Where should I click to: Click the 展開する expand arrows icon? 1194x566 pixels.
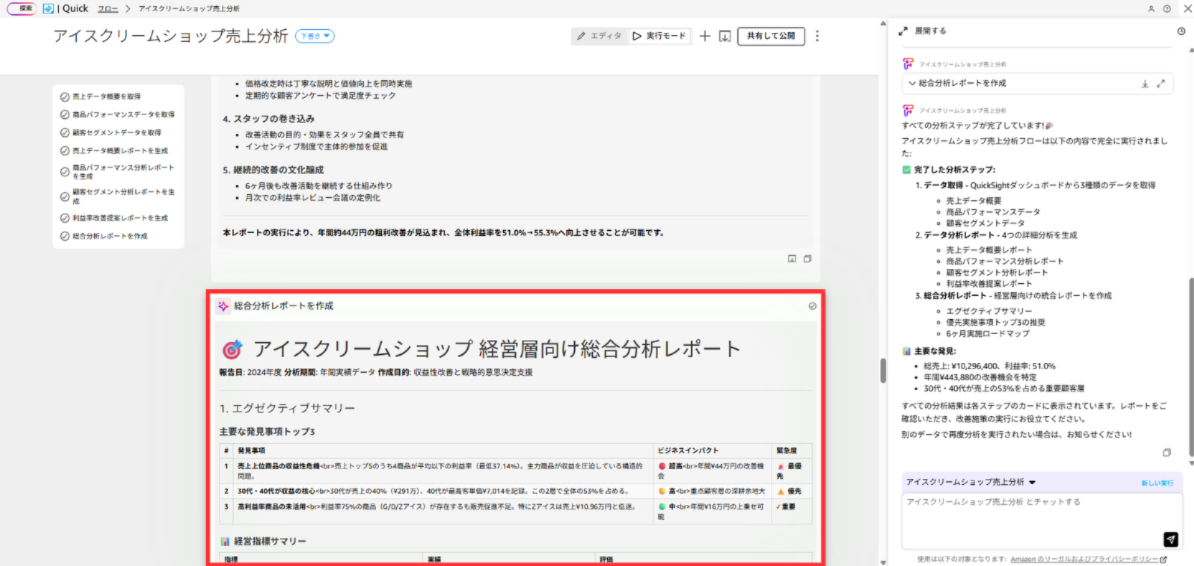click(x=903, y=31)
